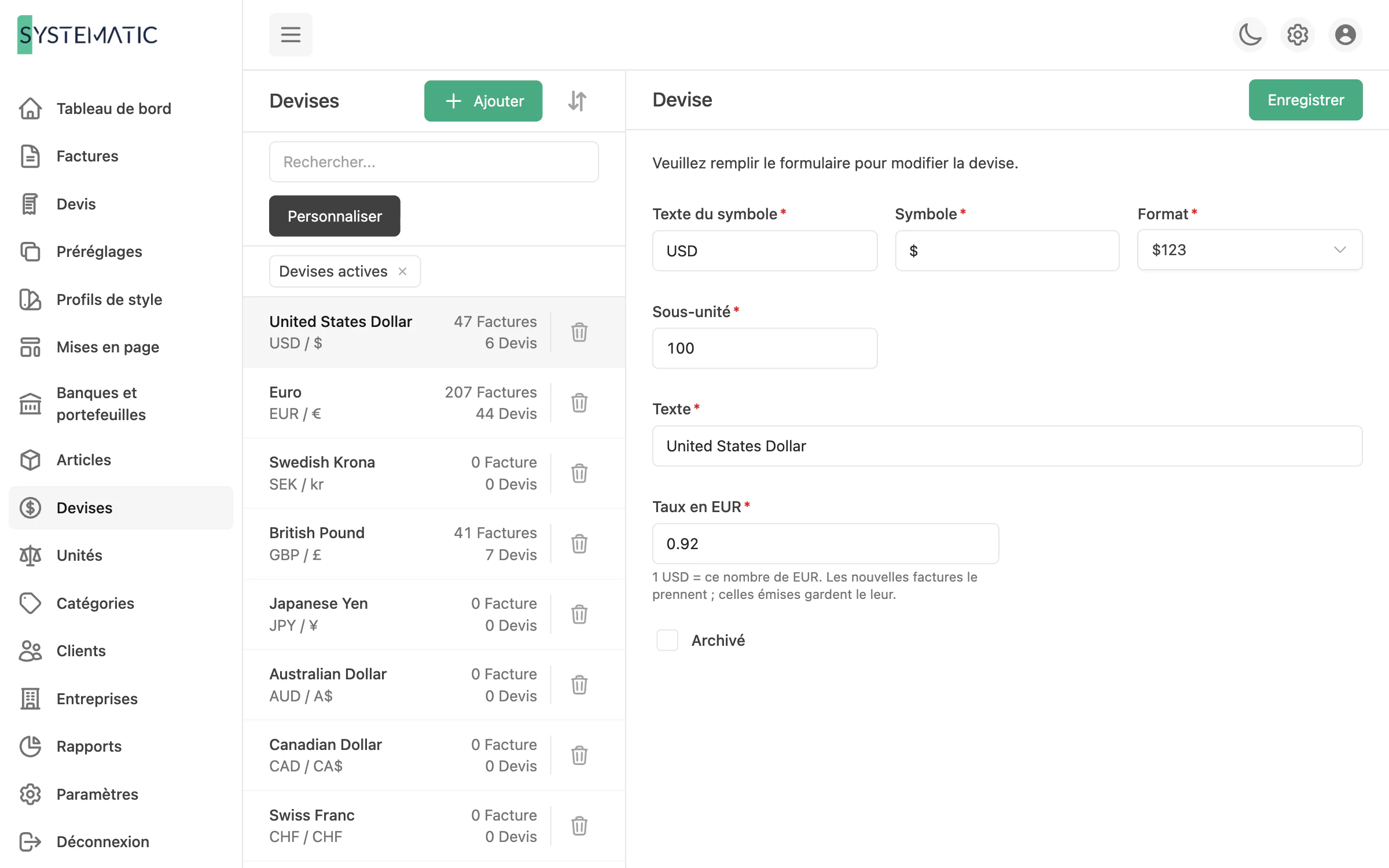Go to Articles in sidebar
1389x868 pixels.
[120, 460]
